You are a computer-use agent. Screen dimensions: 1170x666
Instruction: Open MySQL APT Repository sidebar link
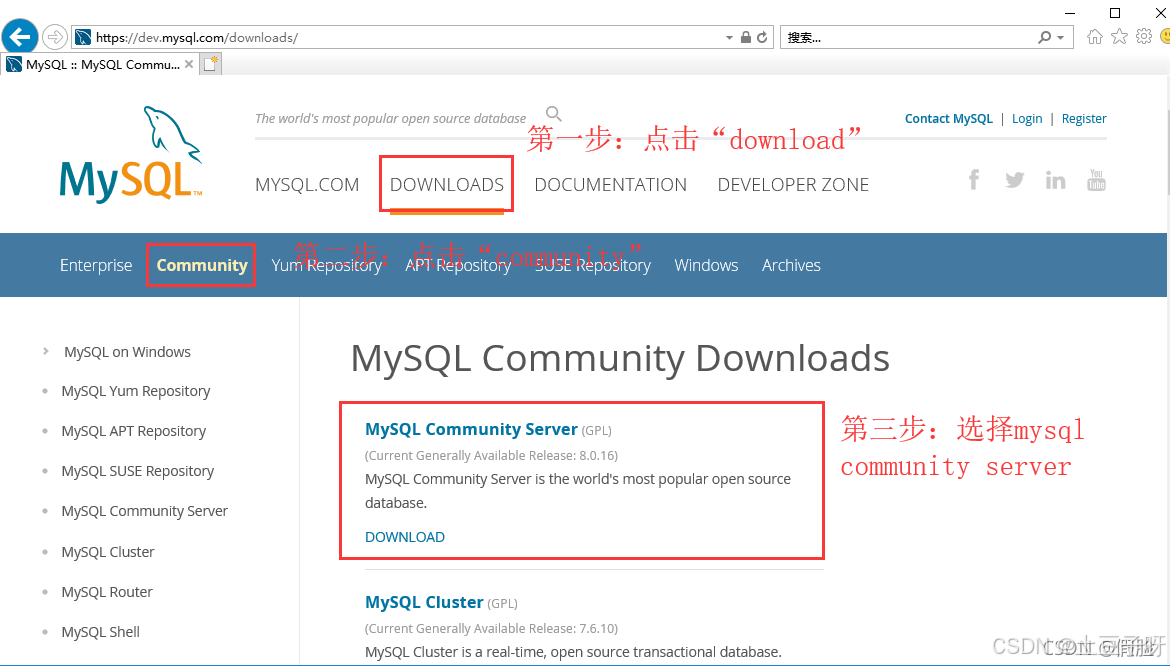click(x=134, y=431)
